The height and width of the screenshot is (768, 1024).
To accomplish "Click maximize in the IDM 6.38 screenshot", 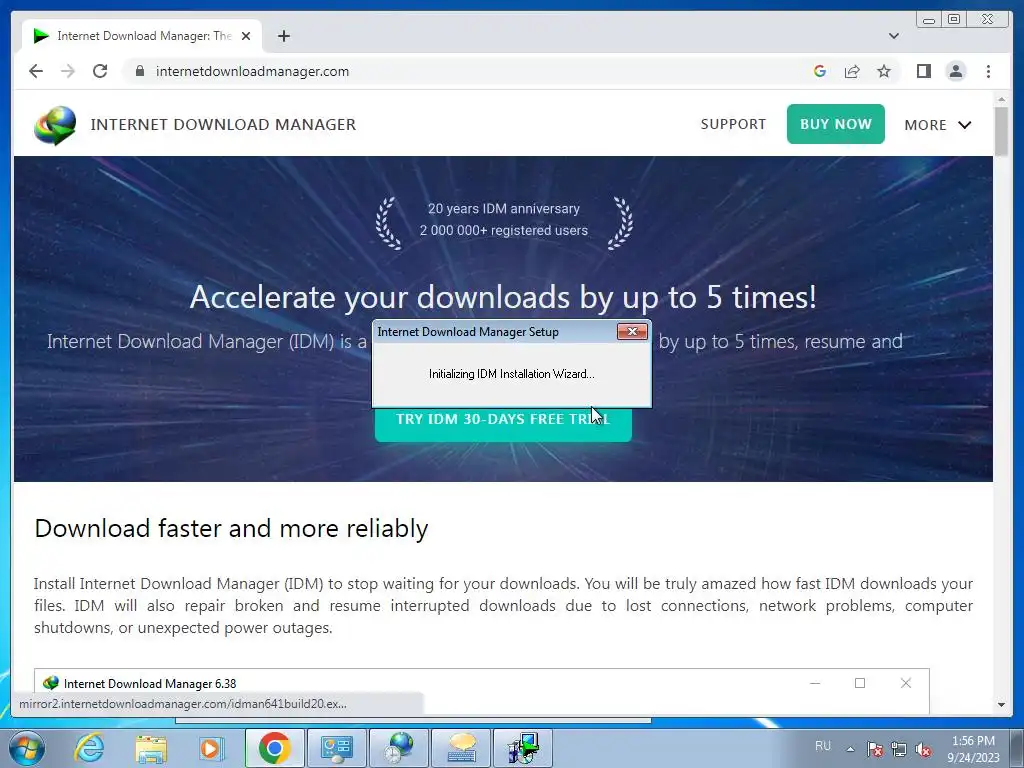I will click(x=860, y=683).
